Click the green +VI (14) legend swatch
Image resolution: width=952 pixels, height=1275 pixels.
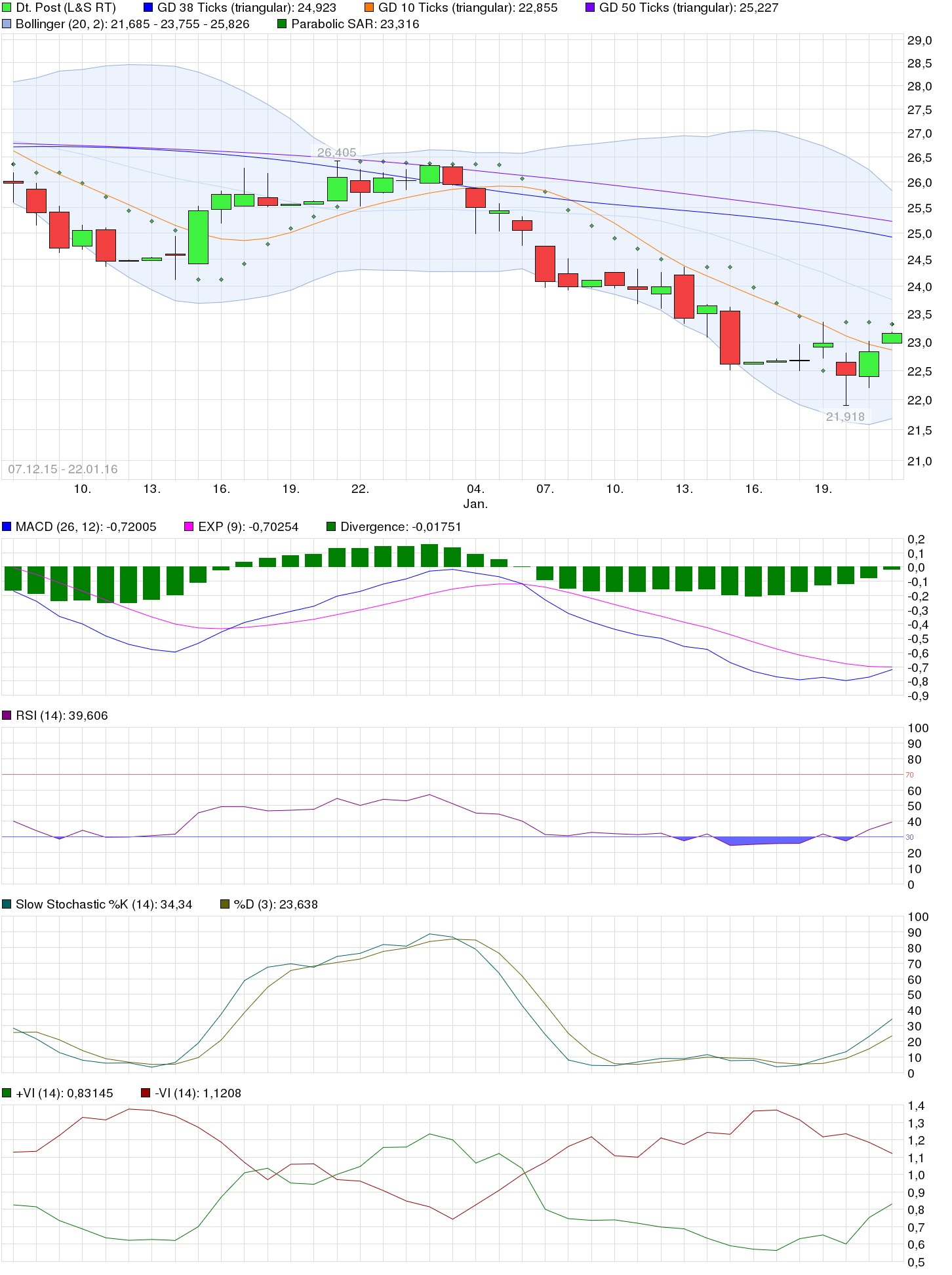point(7,1093)
